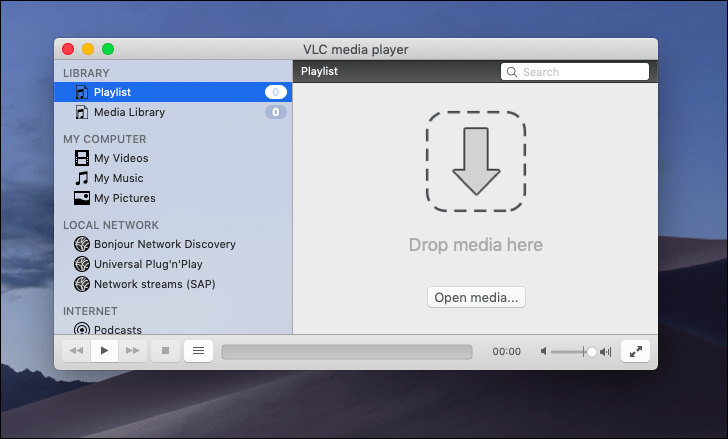Viewport: 728px width, 439px height.
Task: Open My Pictures entry
Action: tap(125, 198)
